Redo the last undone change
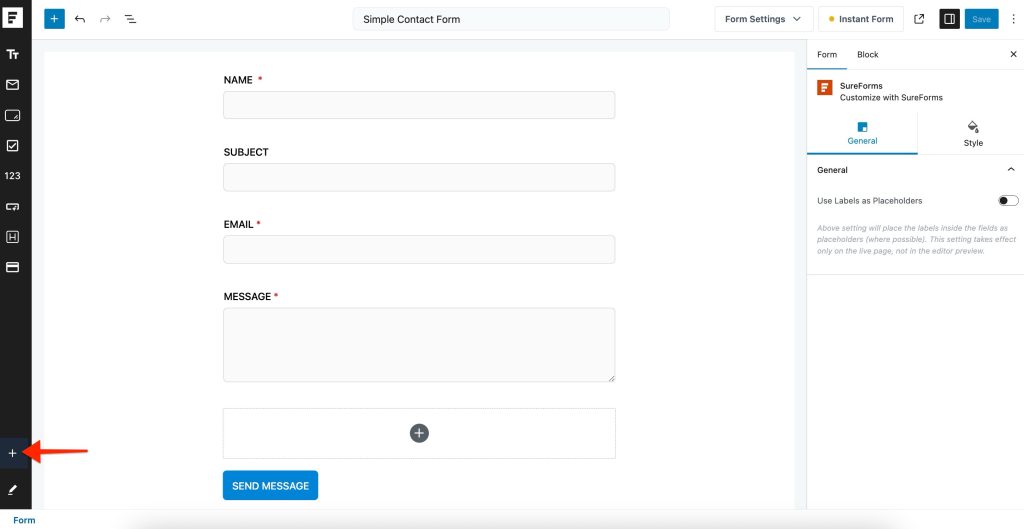 pyautogui.click(x=105, y=19)
